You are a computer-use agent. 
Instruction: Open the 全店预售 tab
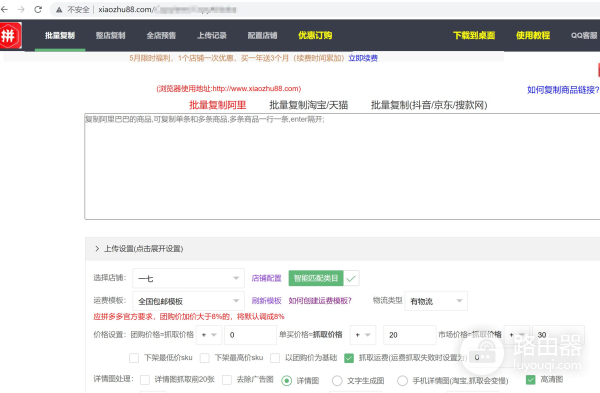pos(161,36)
